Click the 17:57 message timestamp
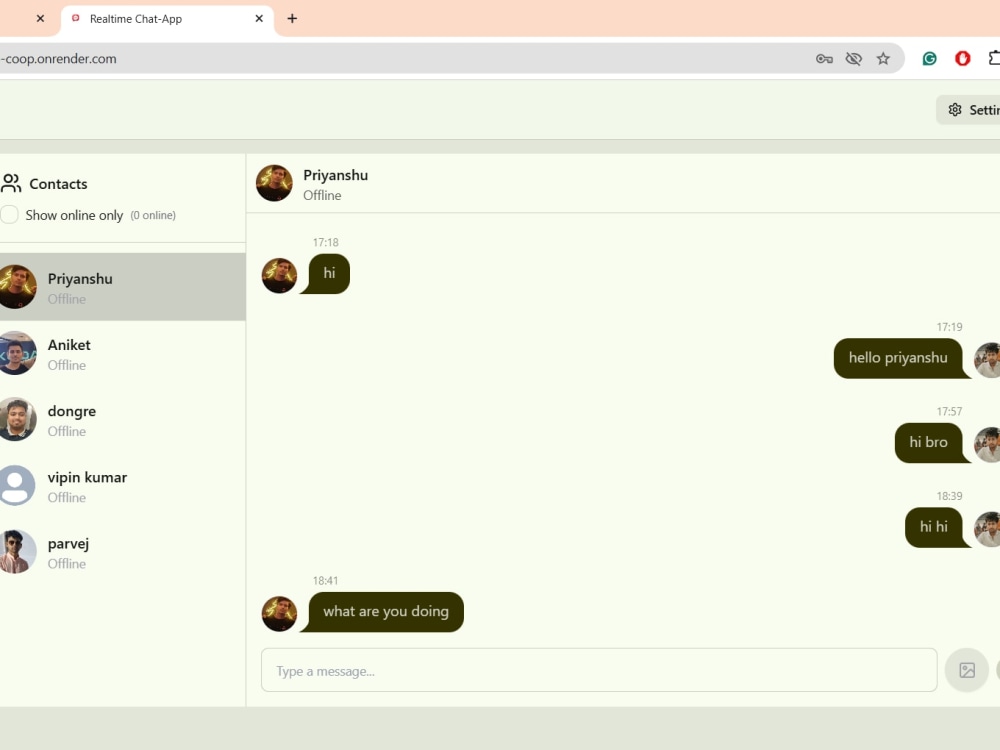 pos(949,411)
